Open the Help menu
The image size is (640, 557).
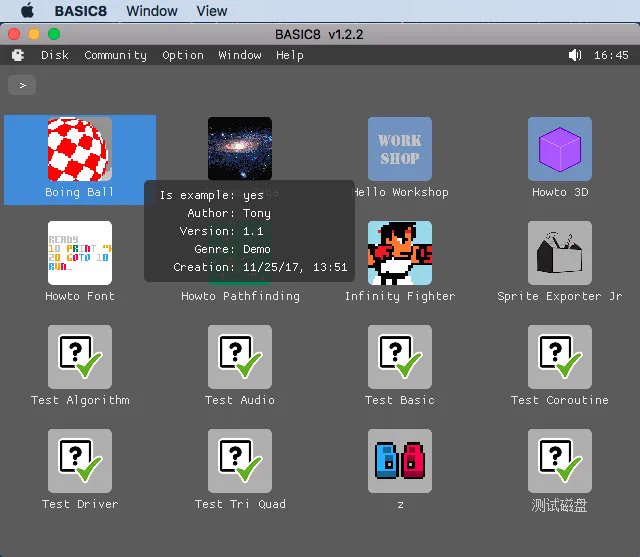click(290, 55)
